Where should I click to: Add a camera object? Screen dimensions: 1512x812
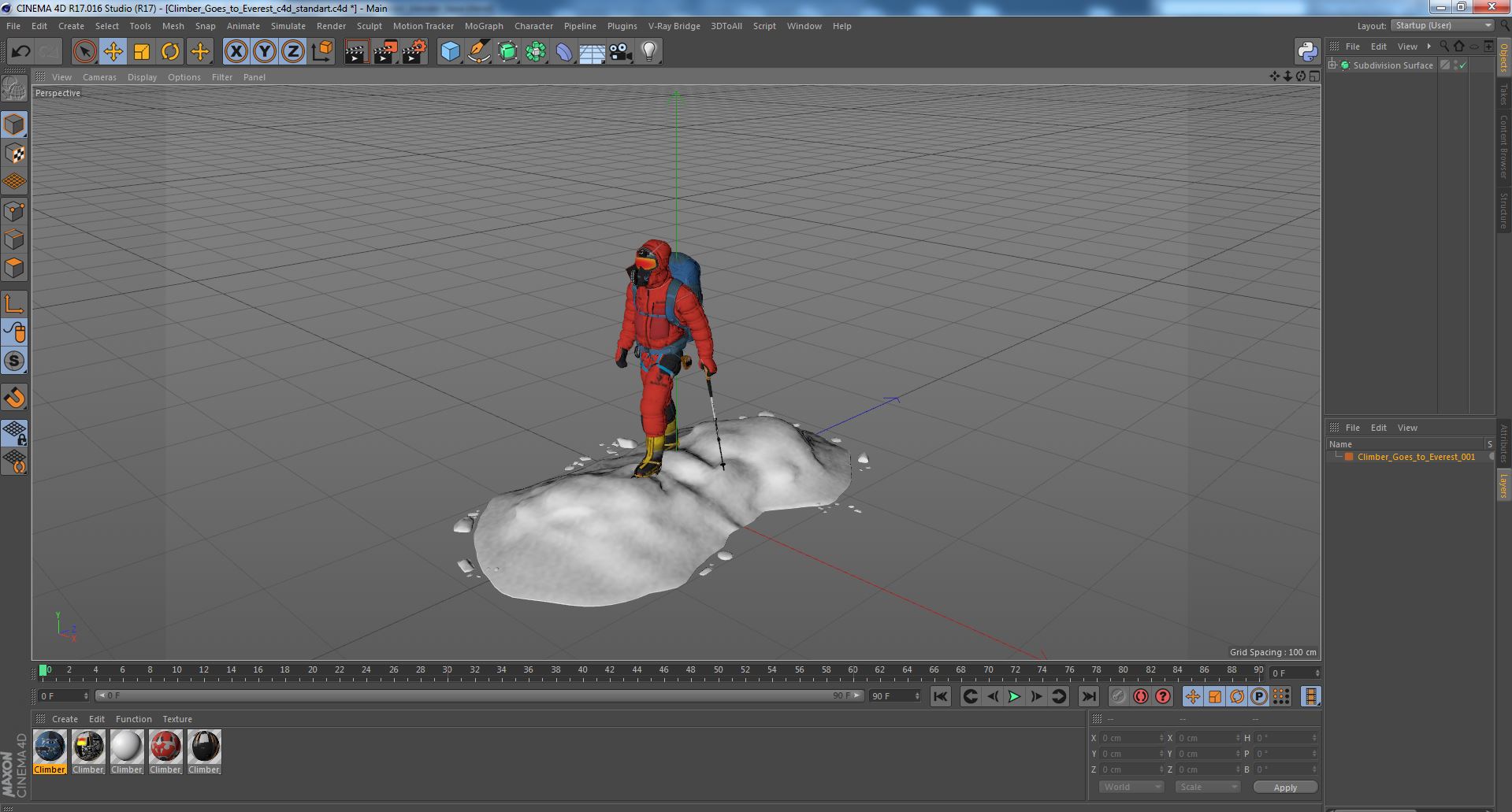(621, 52)
